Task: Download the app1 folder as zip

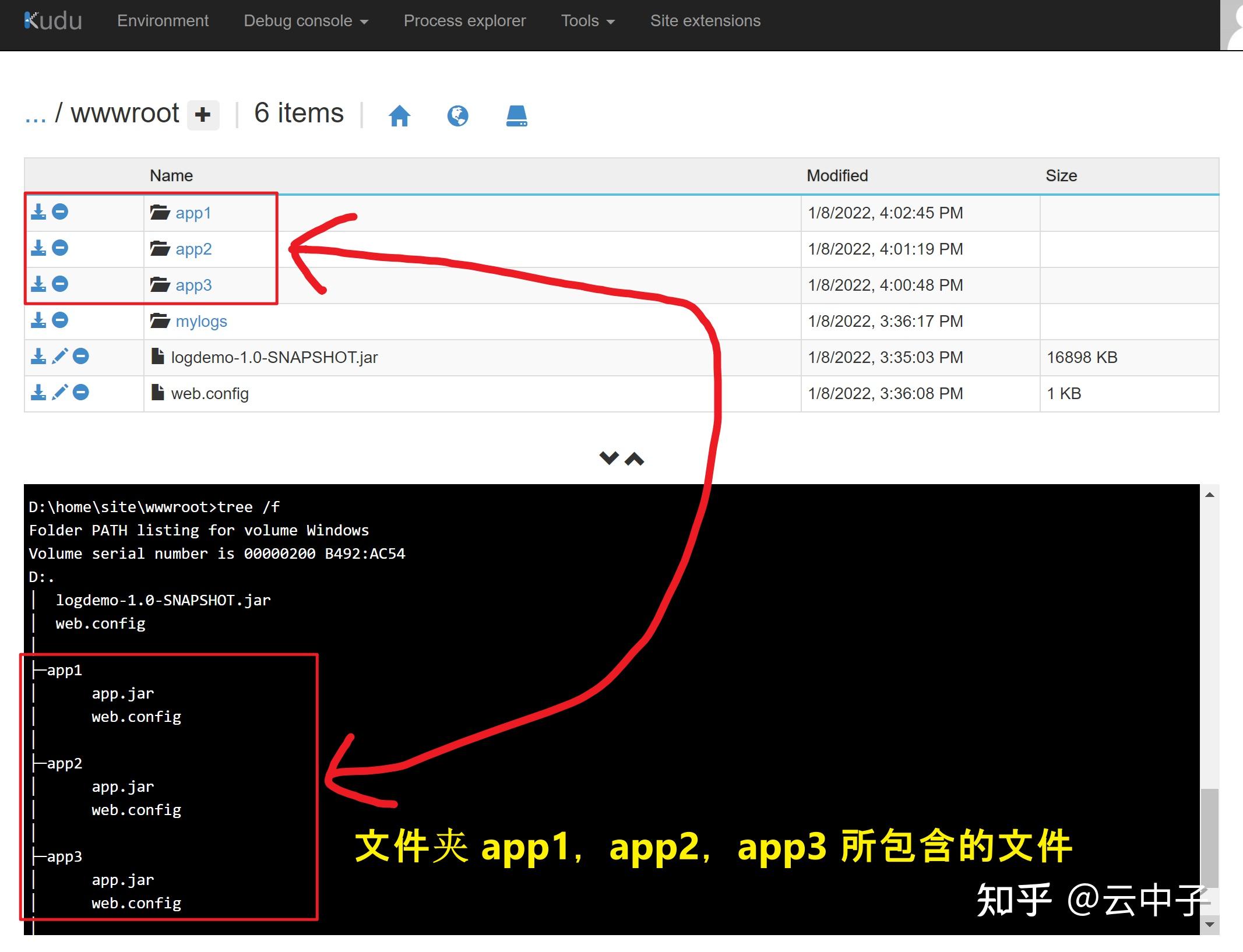Action: pos(38,213)
